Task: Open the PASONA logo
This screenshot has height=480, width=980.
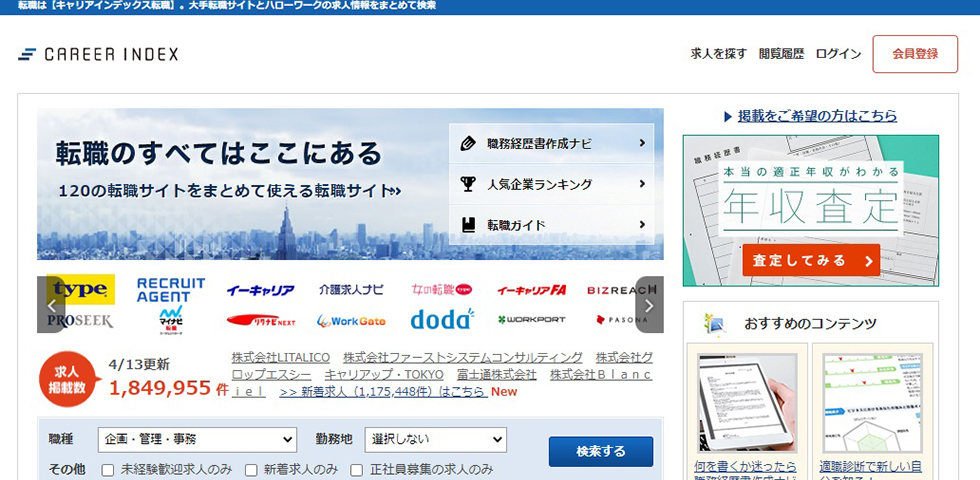Action: tap(622, 319)
